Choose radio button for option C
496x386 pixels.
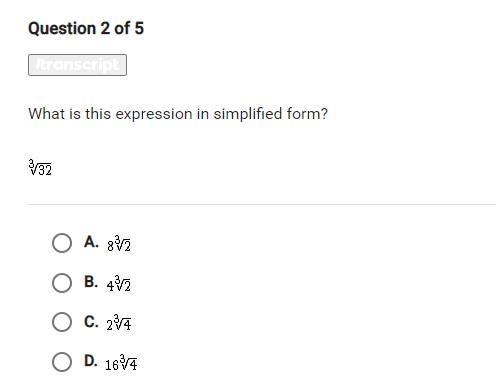point(62,322)
